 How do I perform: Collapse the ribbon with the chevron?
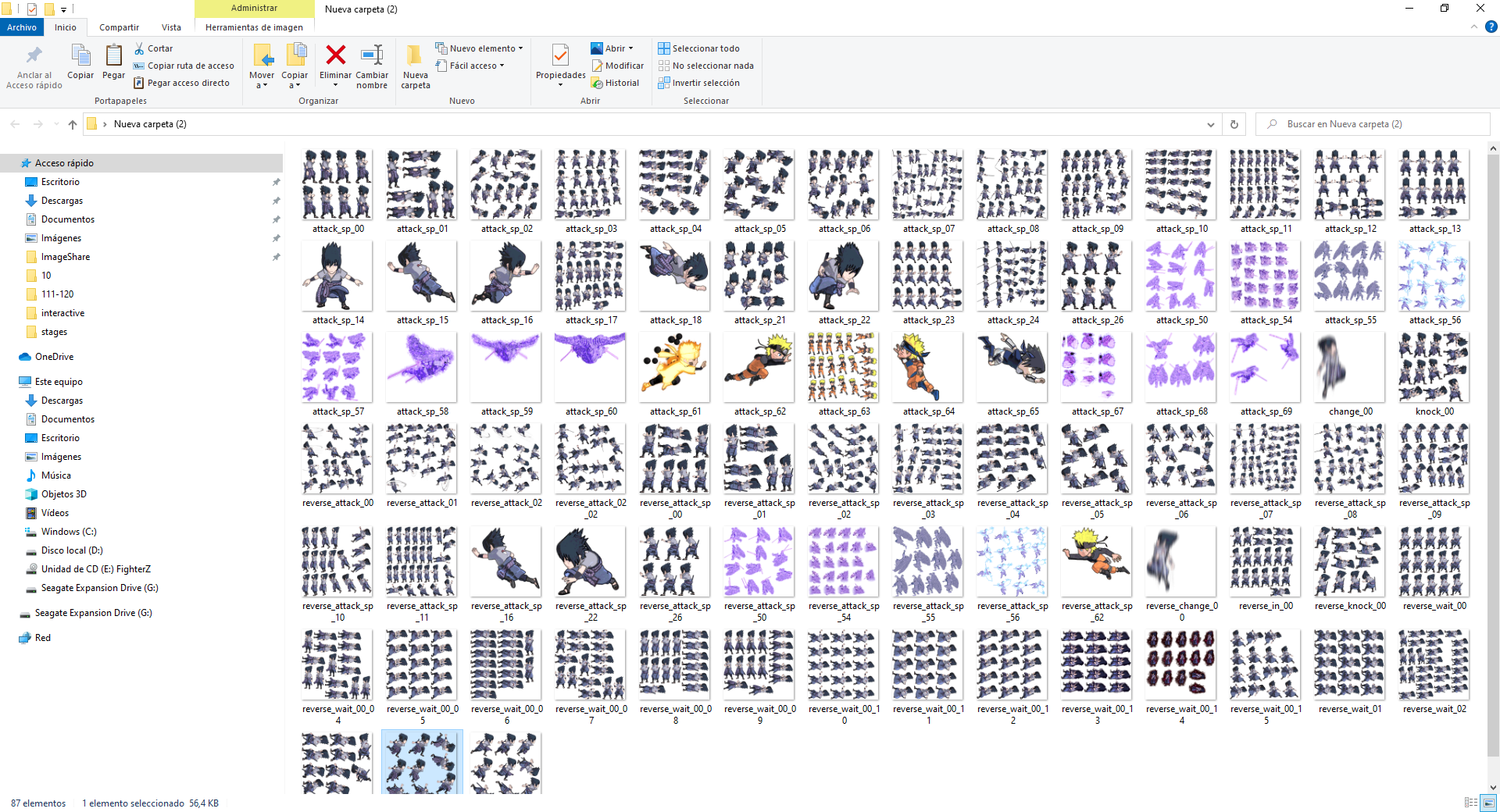[1474, 27]
